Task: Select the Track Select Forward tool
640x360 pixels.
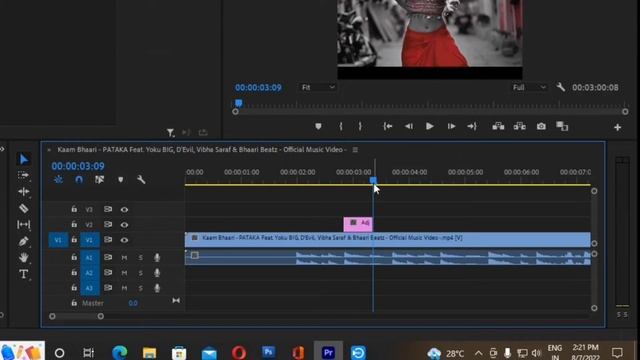Action: tap(23, 175)
